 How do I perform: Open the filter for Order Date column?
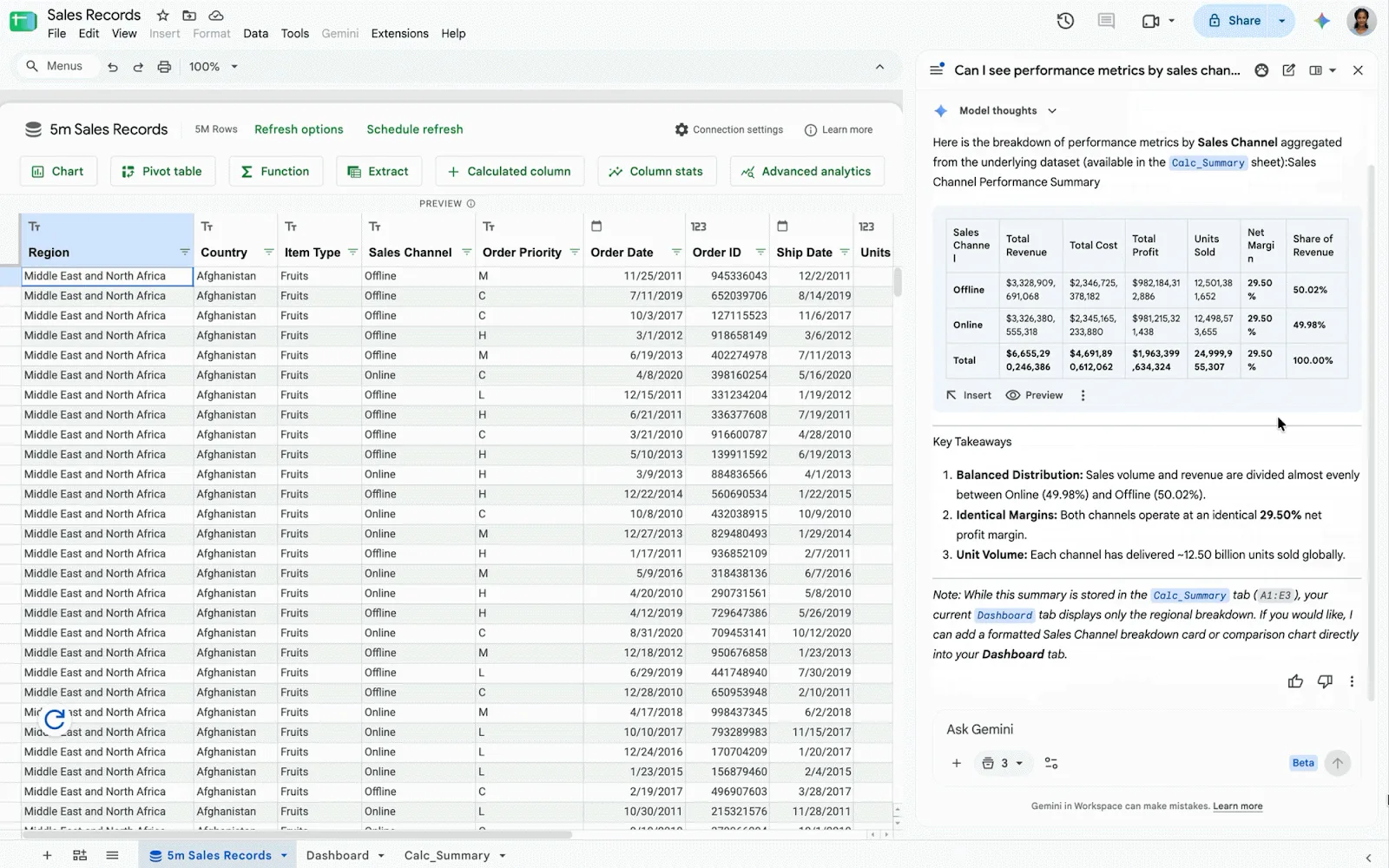coord(676,253)
